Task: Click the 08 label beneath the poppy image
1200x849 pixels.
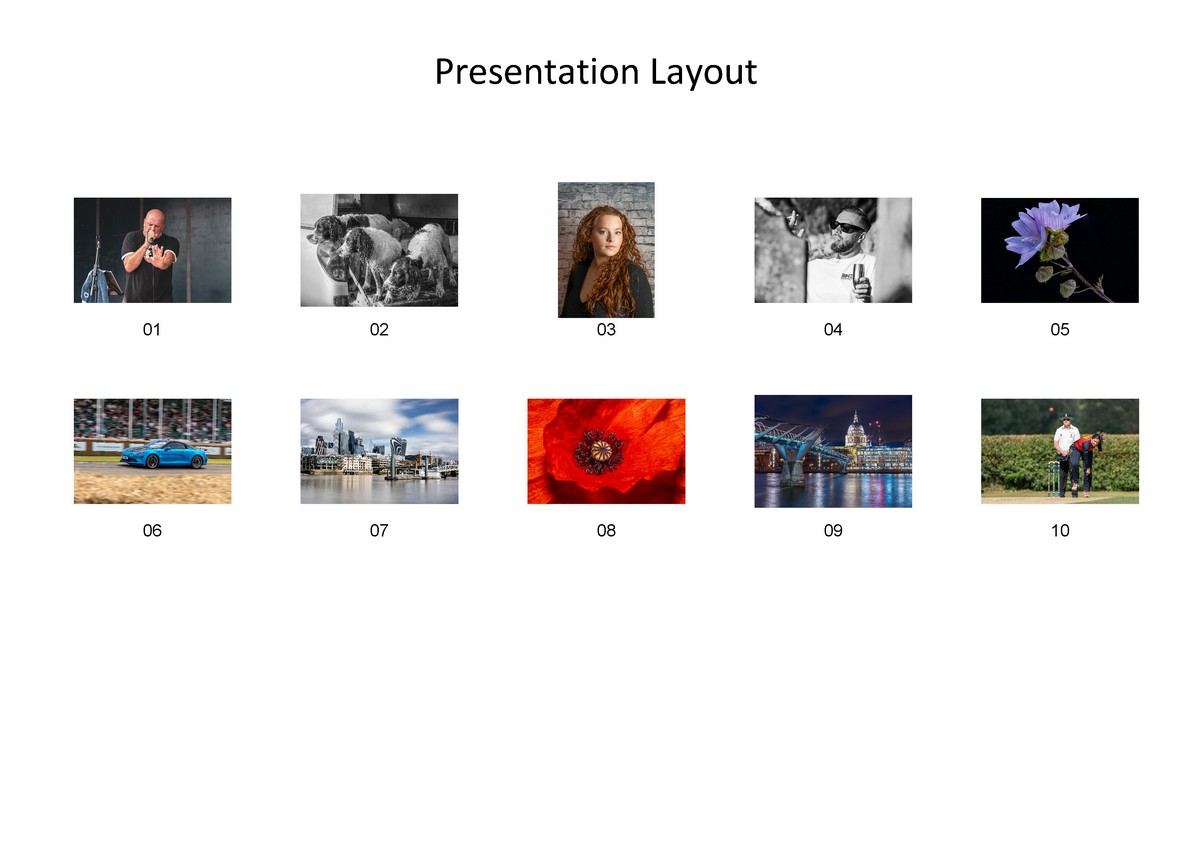Action: [x=606, y=531]
